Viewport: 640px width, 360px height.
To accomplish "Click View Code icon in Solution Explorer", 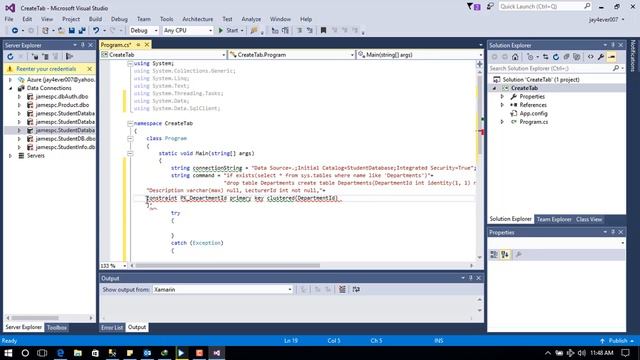I will pyautogui.click(x=590, y=57).
